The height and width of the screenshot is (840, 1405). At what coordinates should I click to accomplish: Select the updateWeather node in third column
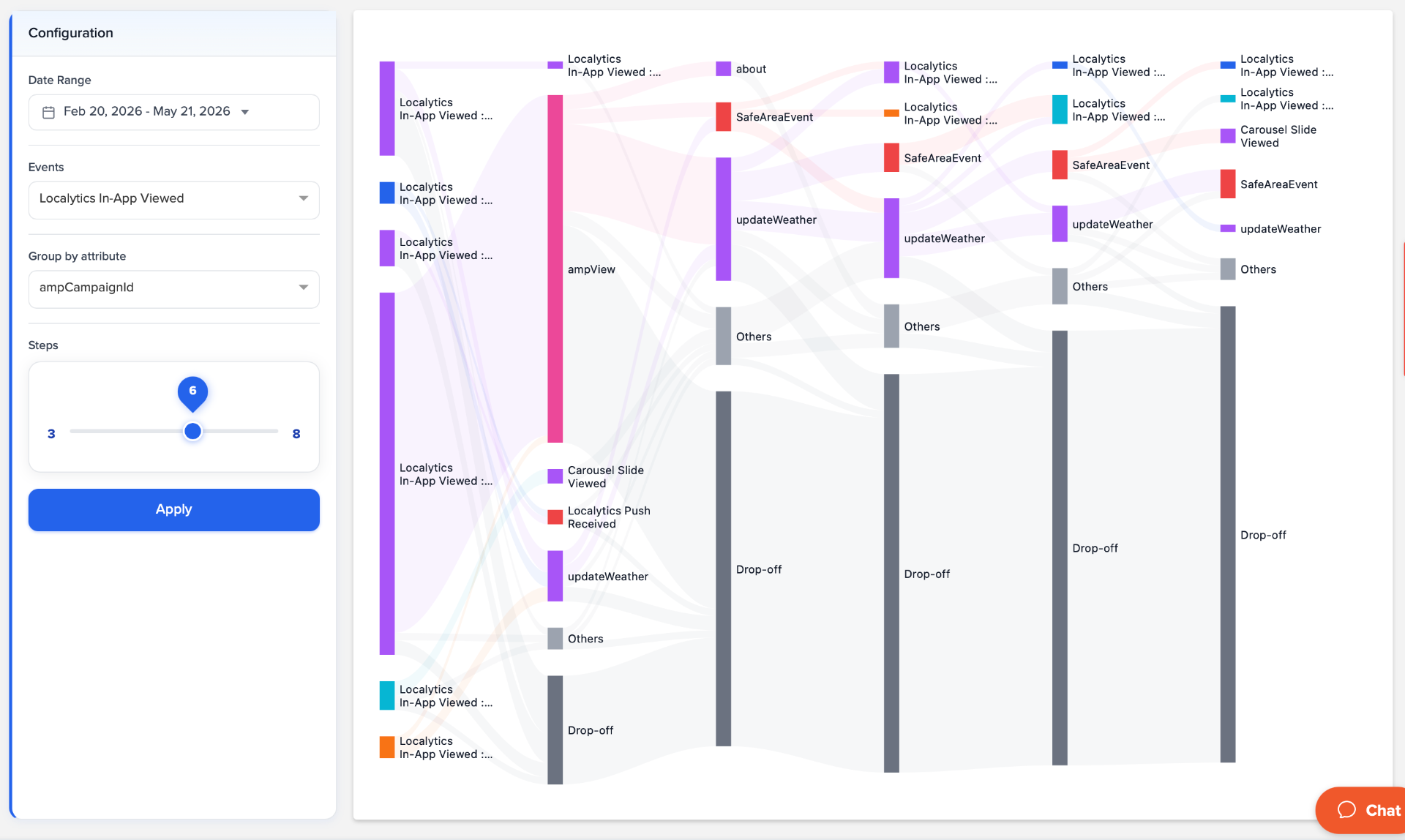coord(723,219)
